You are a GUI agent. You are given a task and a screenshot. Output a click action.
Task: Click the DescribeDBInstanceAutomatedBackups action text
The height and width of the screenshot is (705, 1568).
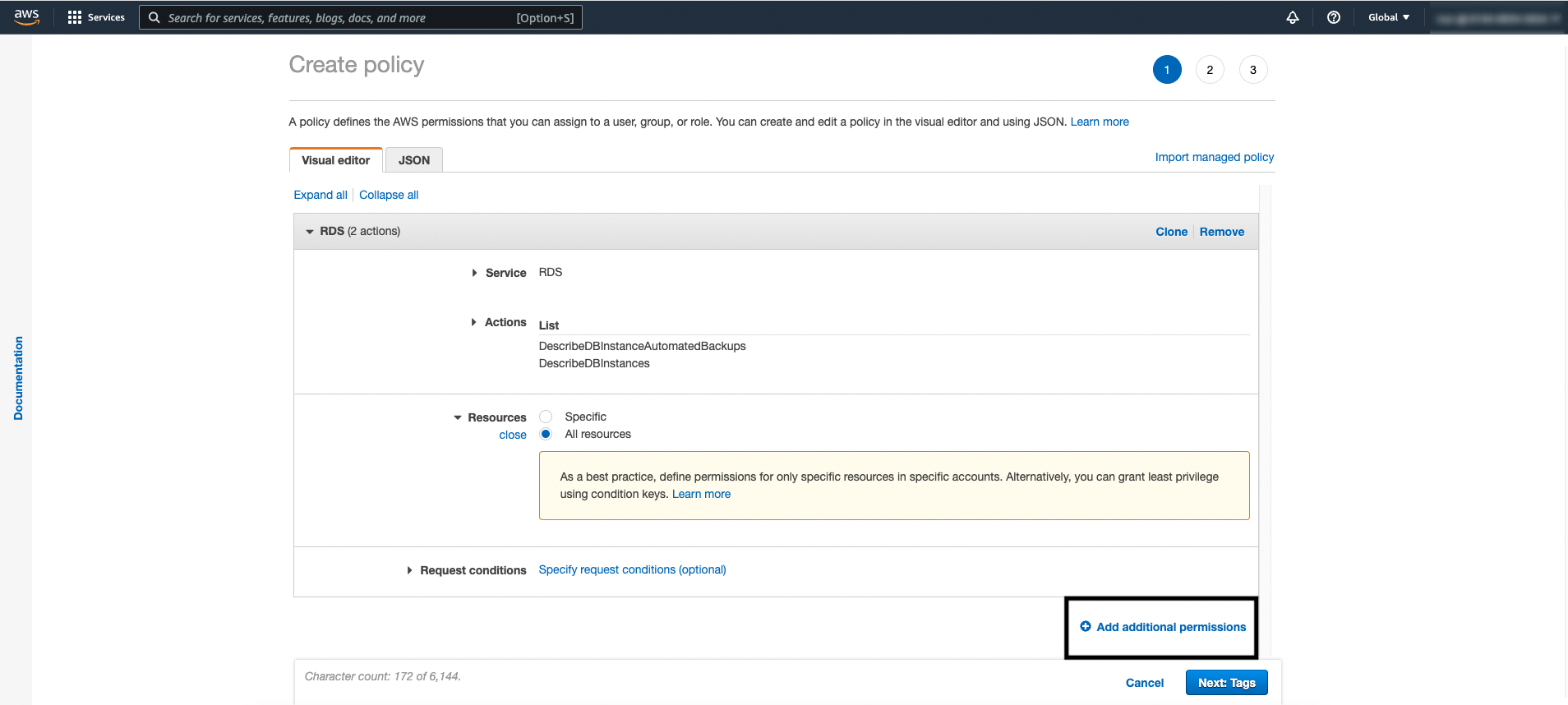point(643,346)
